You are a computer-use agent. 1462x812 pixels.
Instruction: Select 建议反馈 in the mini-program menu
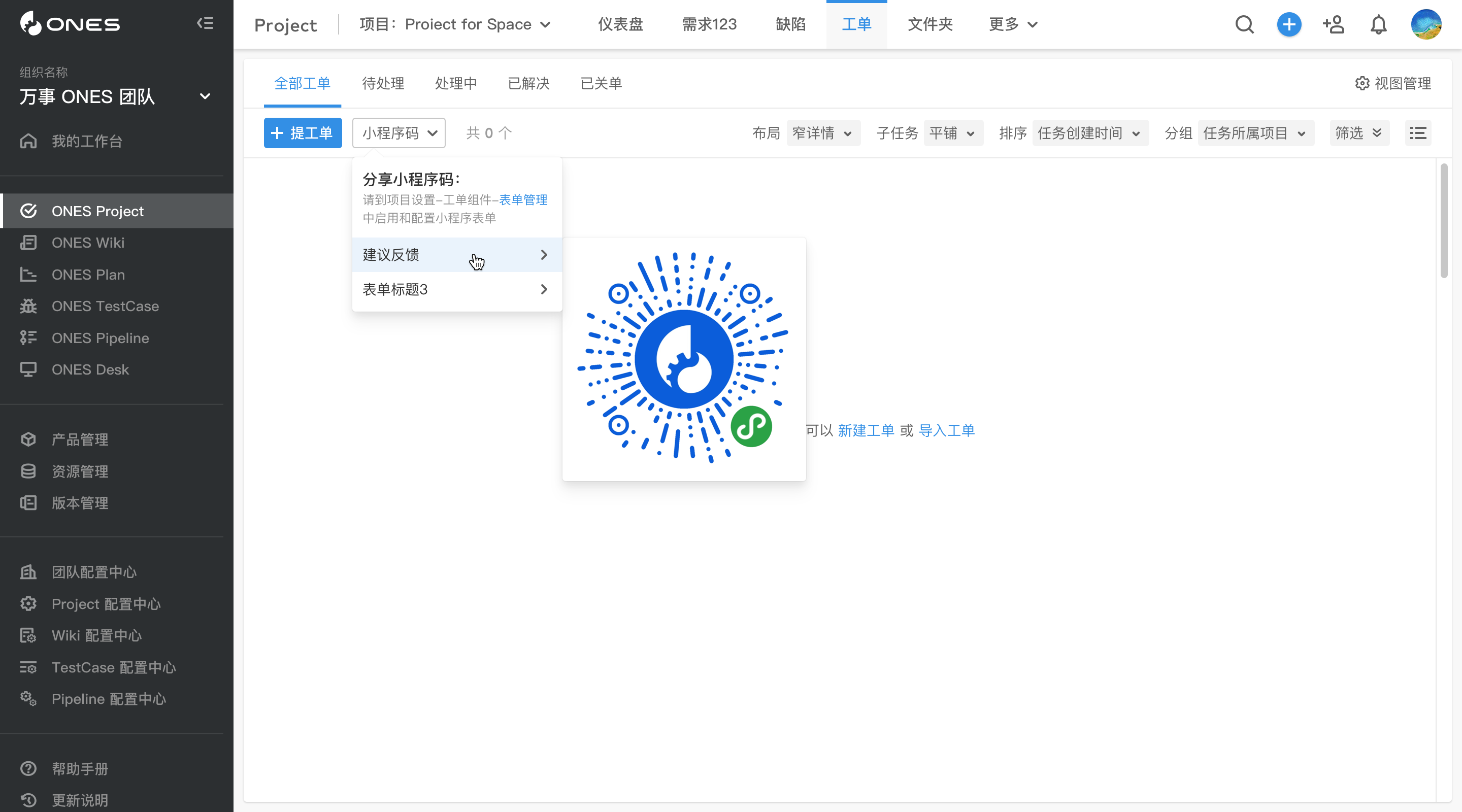click(457, 255)
